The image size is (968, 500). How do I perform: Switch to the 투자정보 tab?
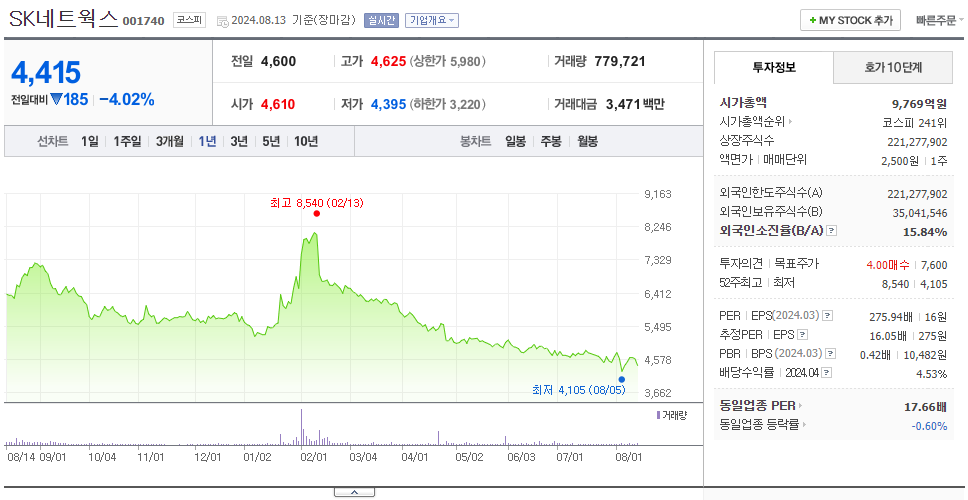(x=774, y=68)
